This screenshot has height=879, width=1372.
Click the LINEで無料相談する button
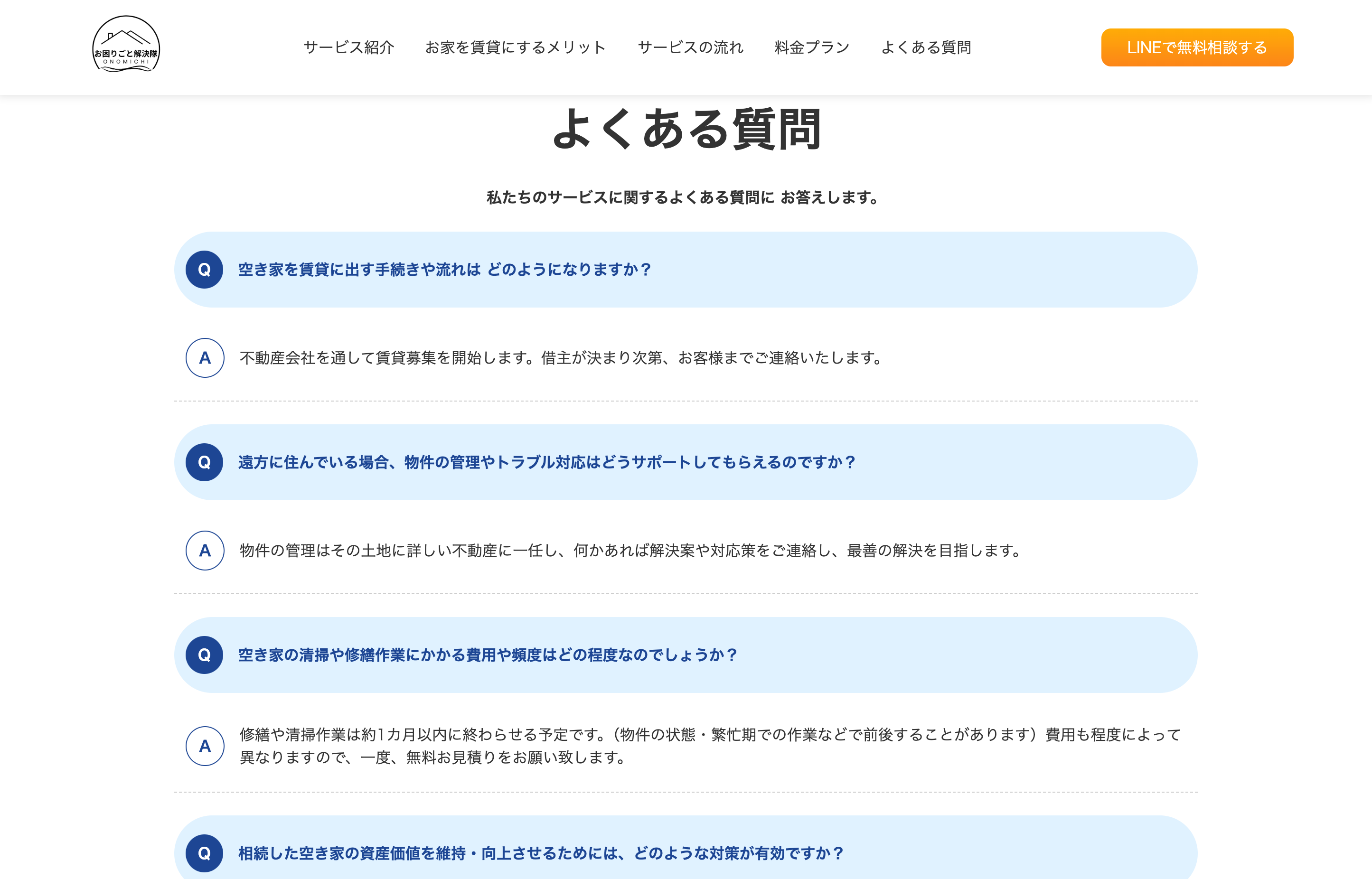coord(1197,47)
